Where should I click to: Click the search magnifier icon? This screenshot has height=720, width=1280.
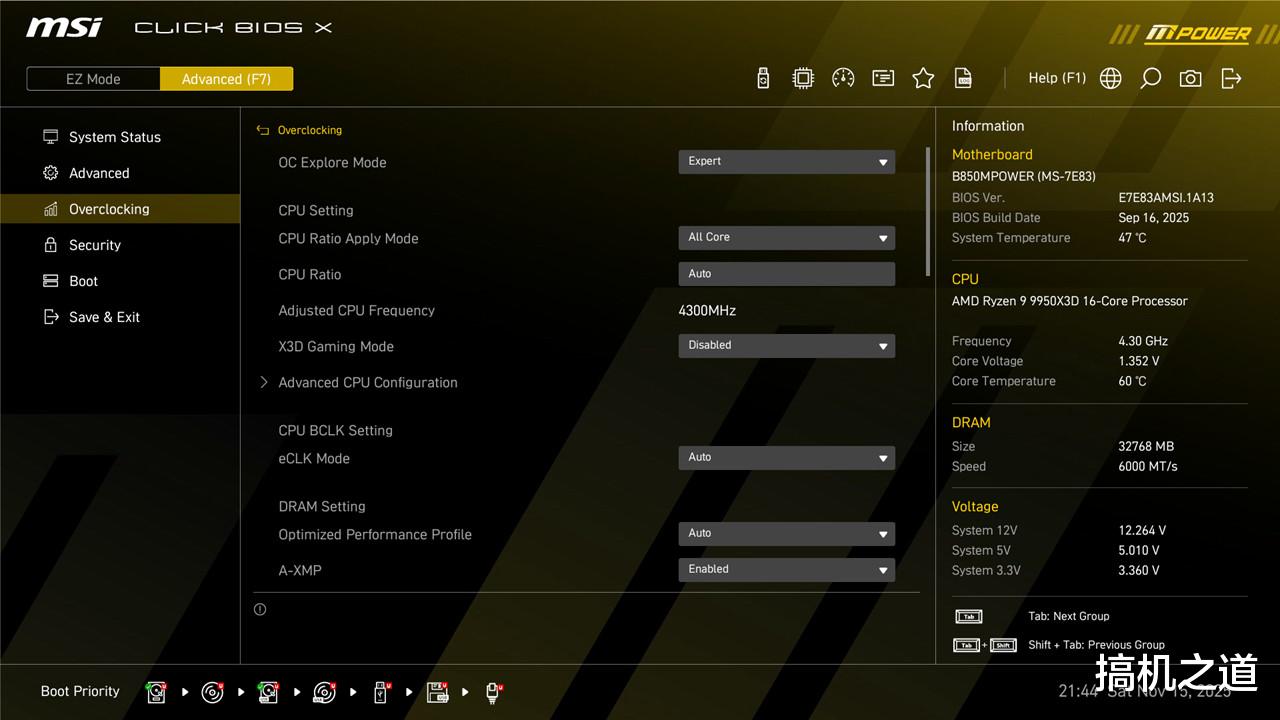pos(1150,78)
